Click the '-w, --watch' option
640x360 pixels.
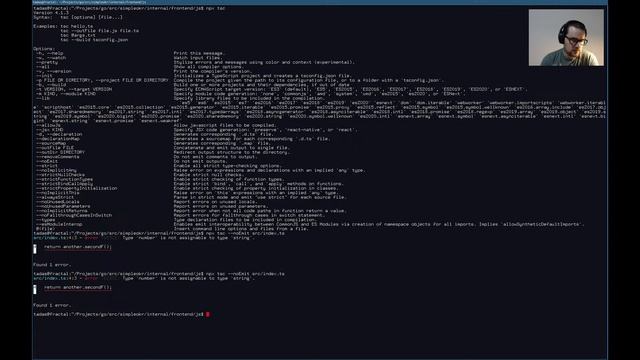51,58
